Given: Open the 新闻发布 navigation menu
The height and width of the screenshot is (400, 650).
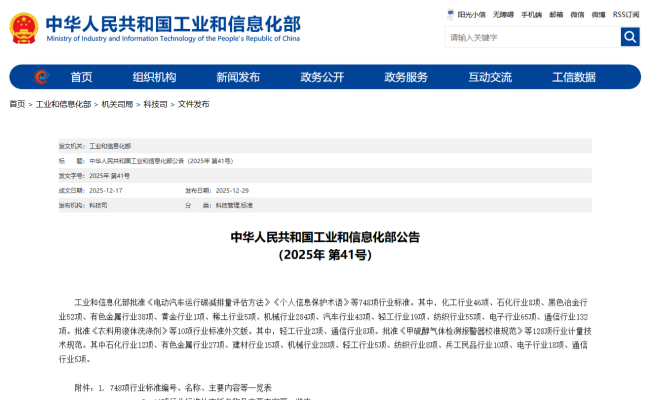Looking at the screenshot, I should point(238,77).
